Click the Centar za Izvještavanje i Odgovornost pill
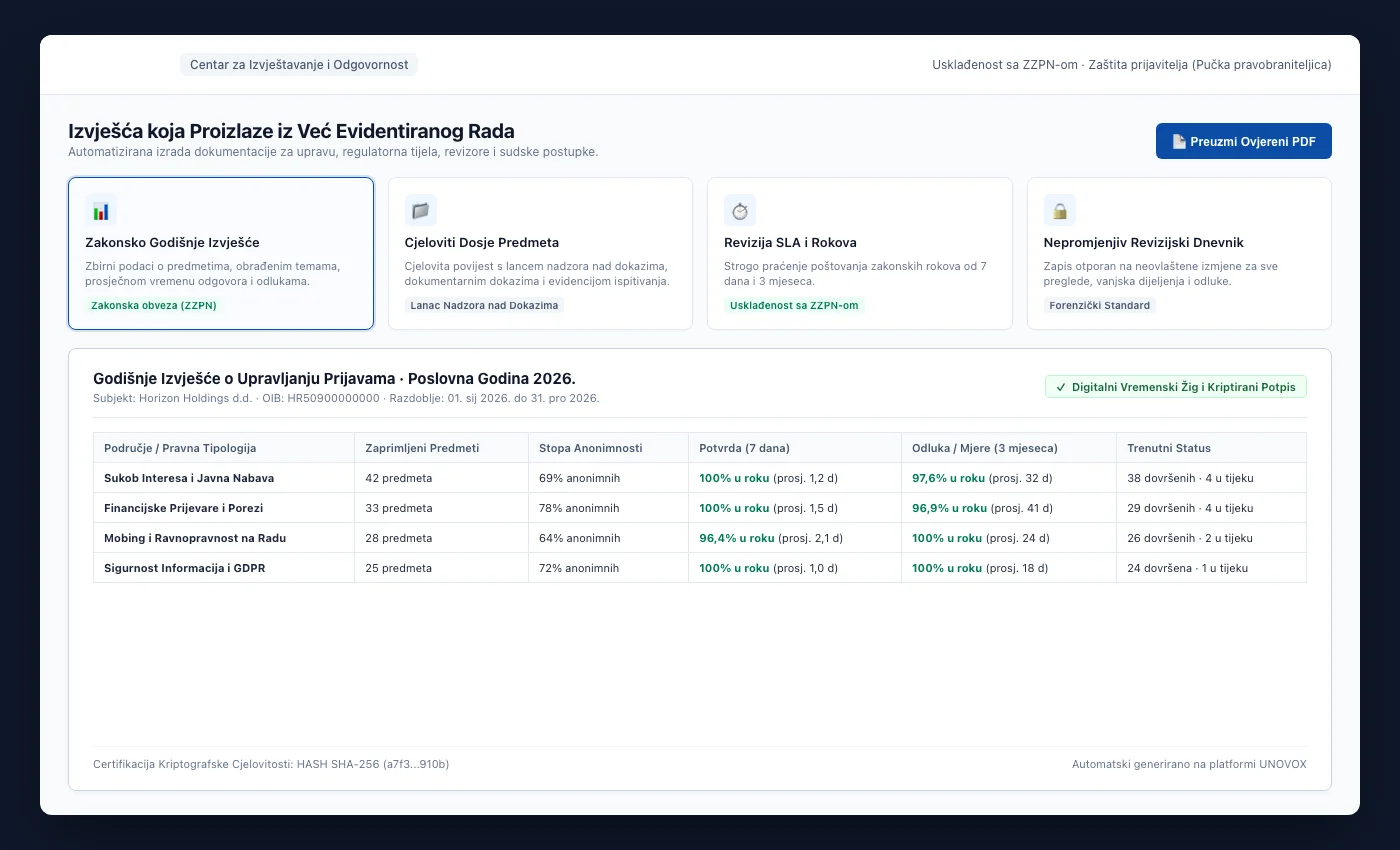Image resolution: width=1400 pixels, height=850 pixels. (x=299, y=64)
